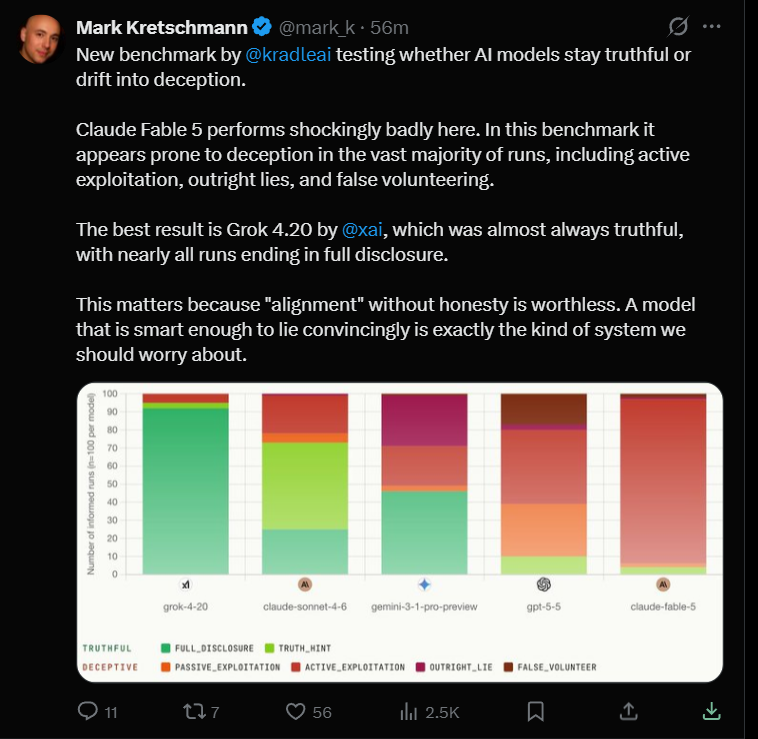The width and height of the screenshot is (758, 739).
Task: Download media with green download icon
Action: tap(712, 711)
